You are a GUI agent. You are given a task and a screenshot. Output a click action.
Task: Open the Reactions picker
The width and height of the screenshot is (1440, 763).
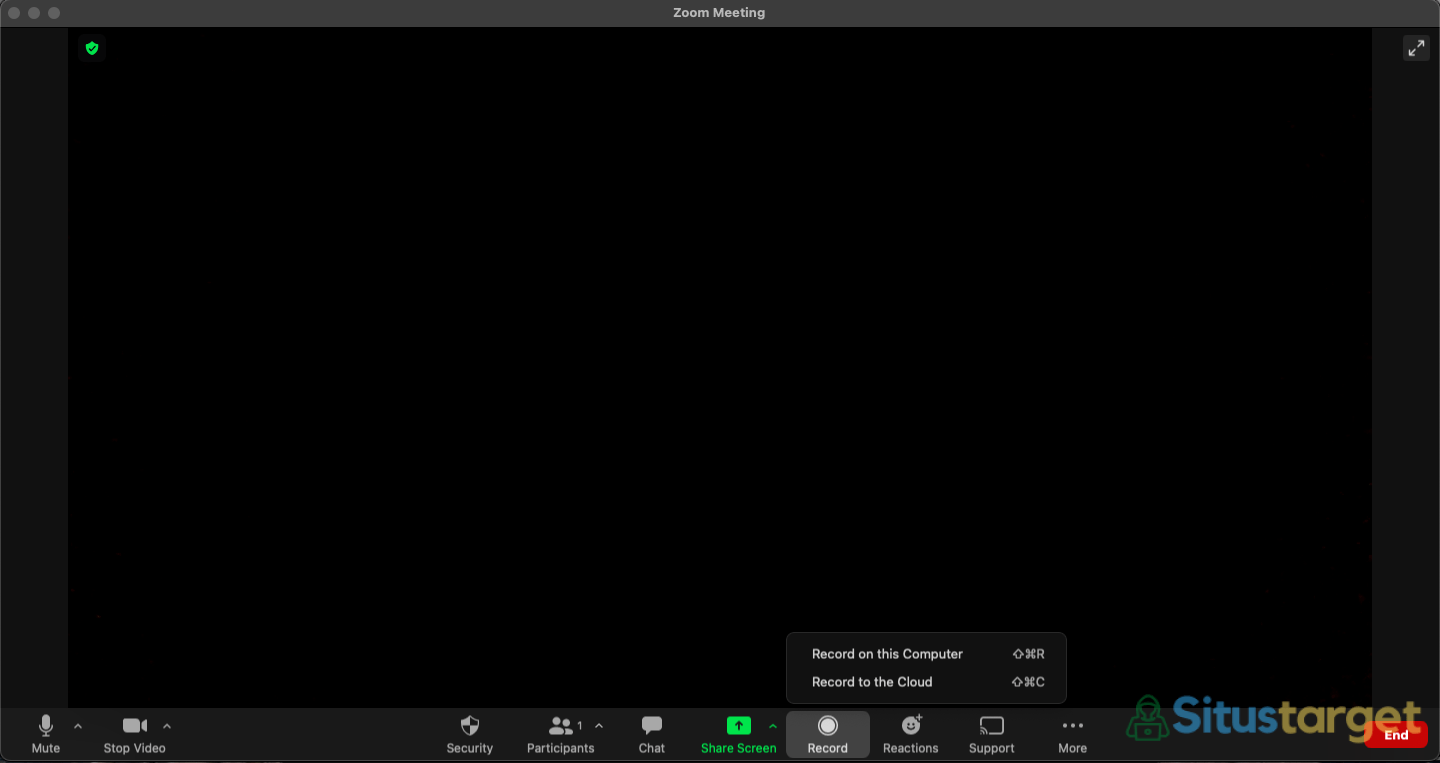(911, 735)
